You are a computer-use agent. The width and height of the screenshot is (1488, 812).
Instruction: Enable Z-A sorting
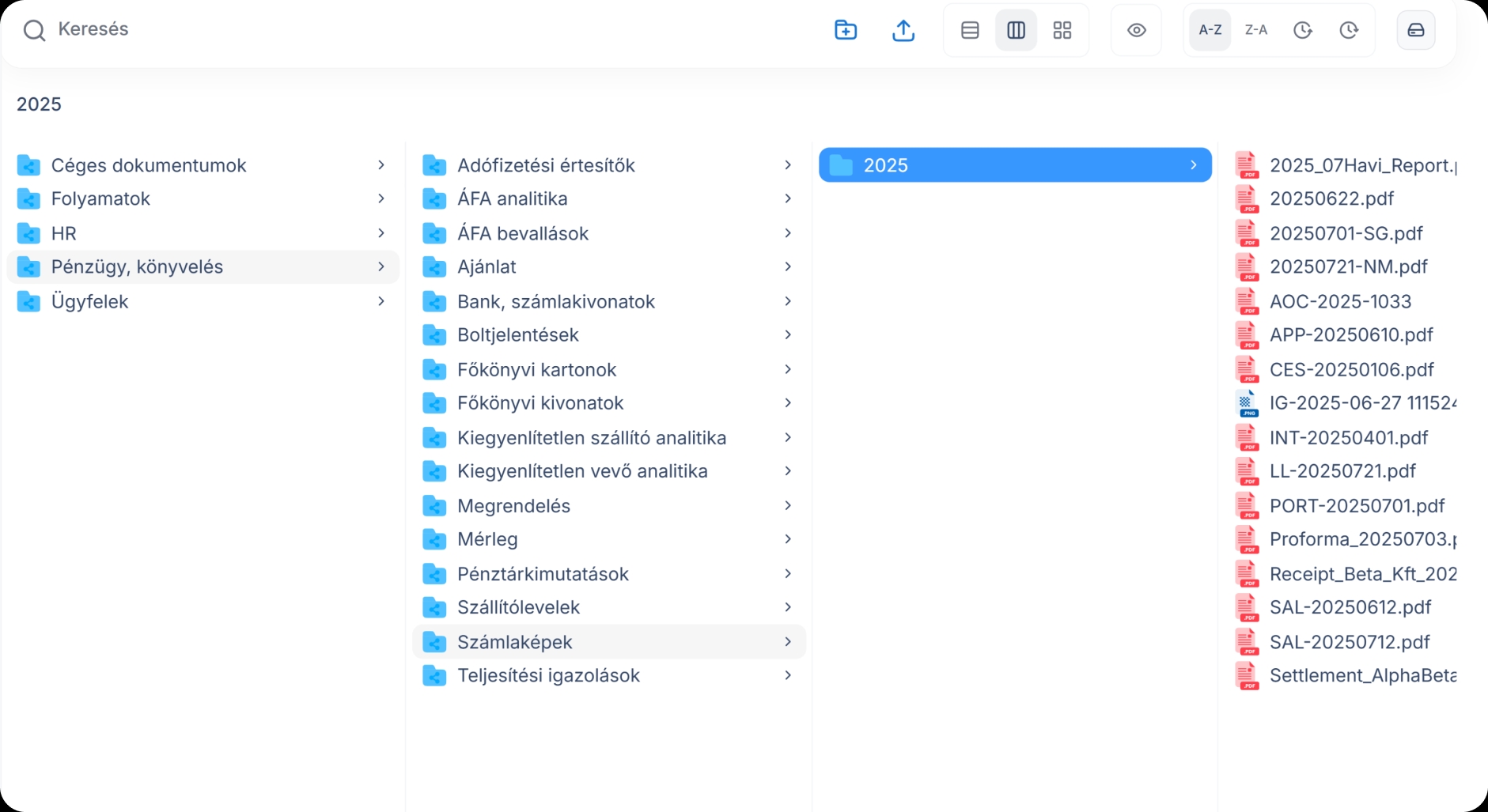pos(1256,29)
